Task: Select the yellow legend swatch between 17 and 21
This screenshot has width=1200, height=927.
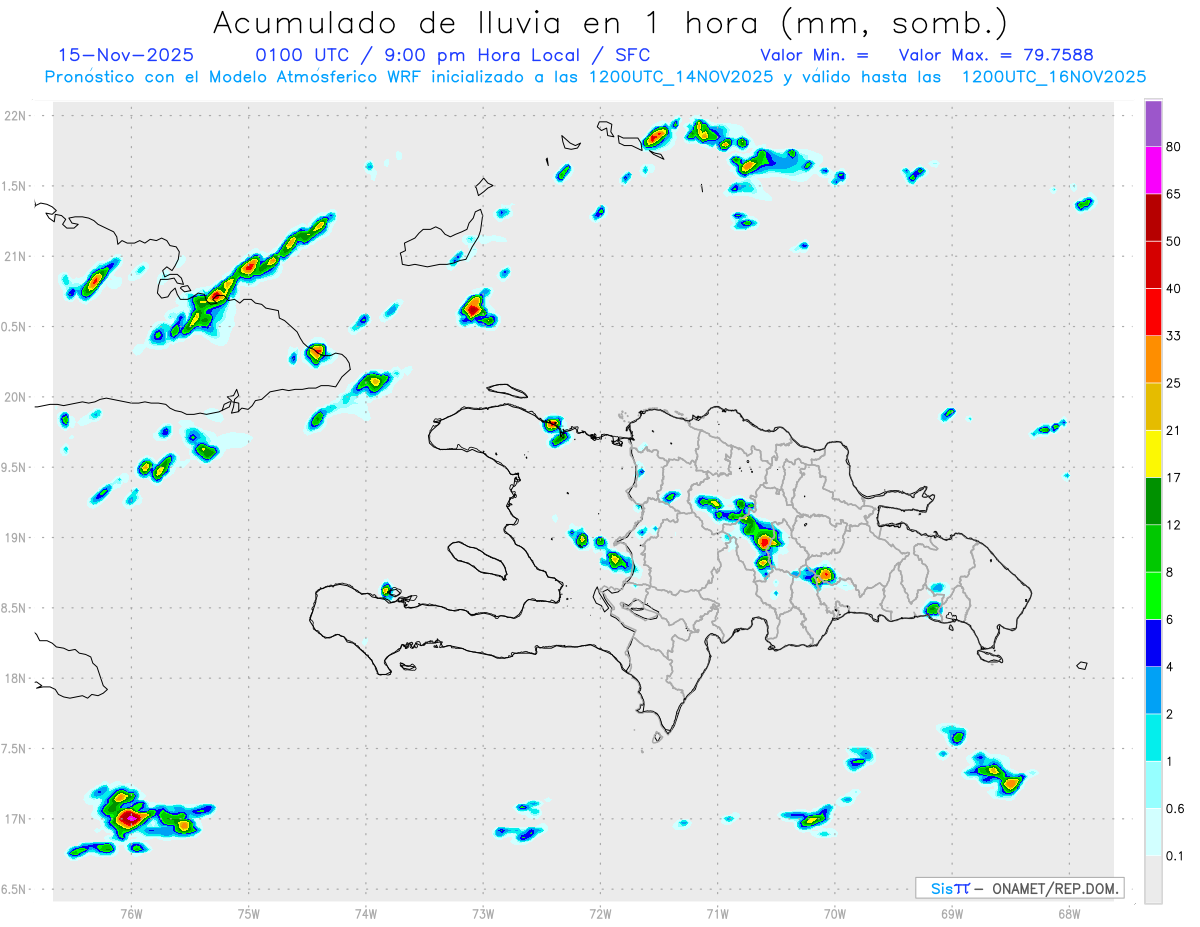Action: 1153,454
